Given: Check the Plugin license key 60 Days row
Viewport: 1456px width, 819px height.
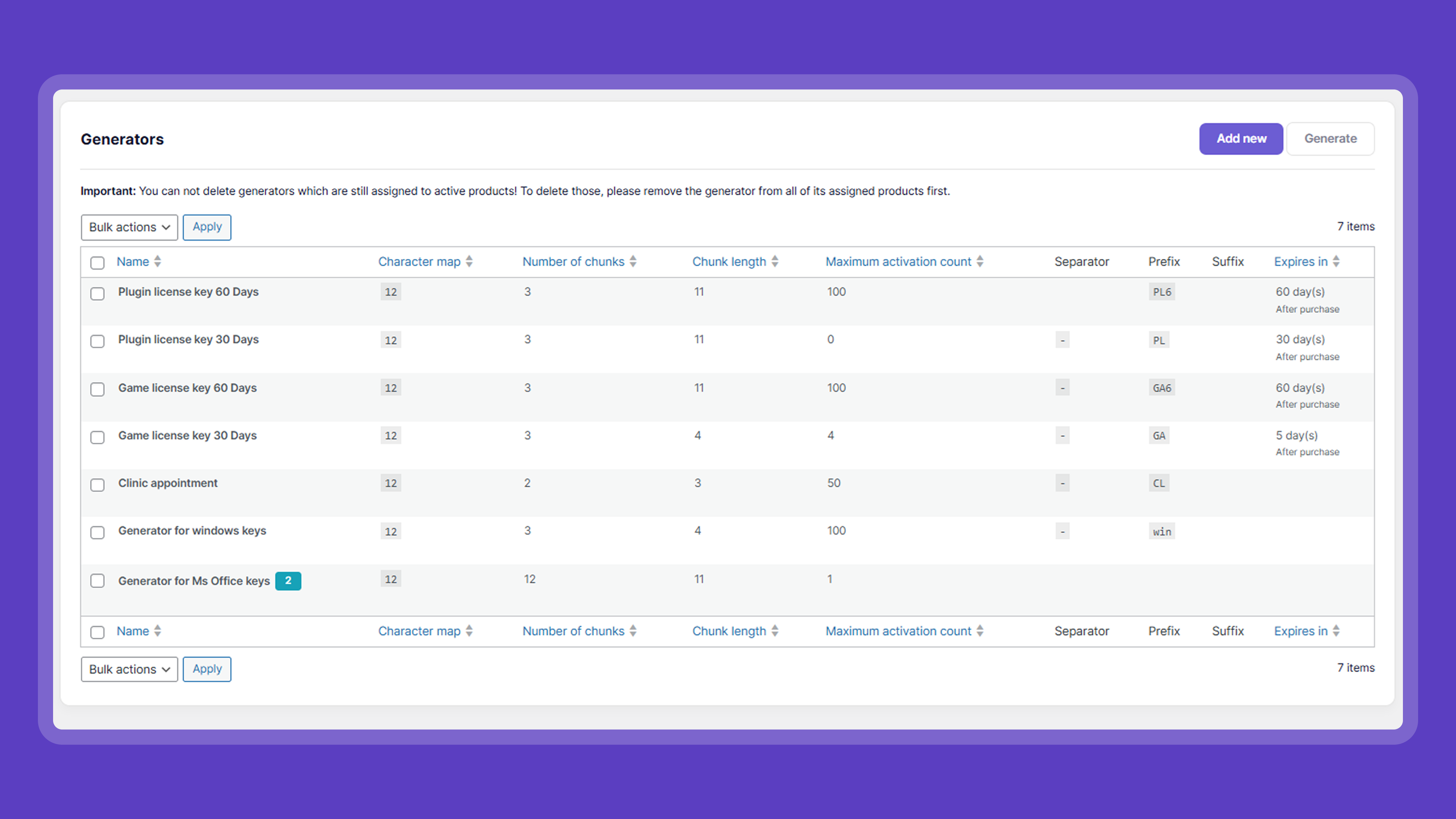Looking at the screenshot, I should tap(97, 293).
